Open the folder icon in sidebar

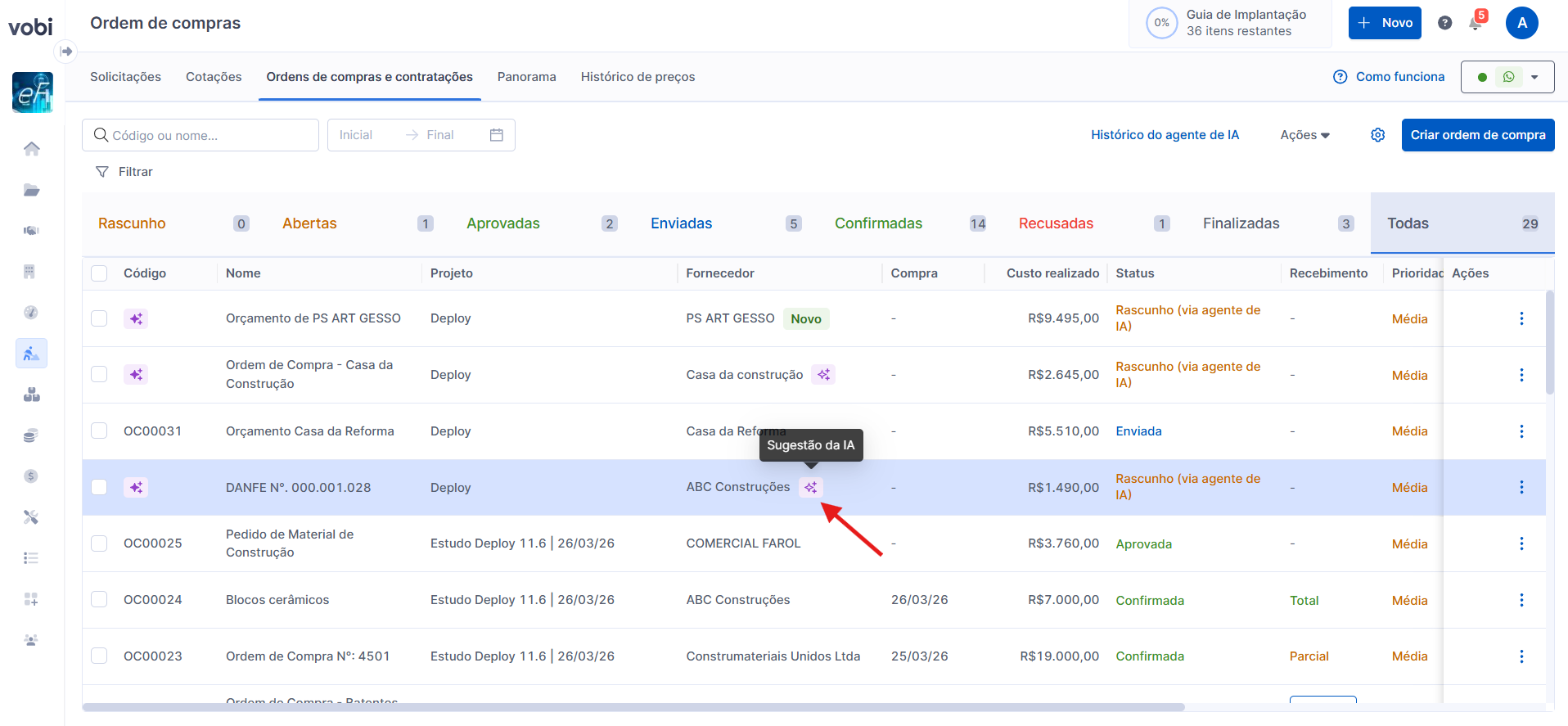[x=31, y=190]
